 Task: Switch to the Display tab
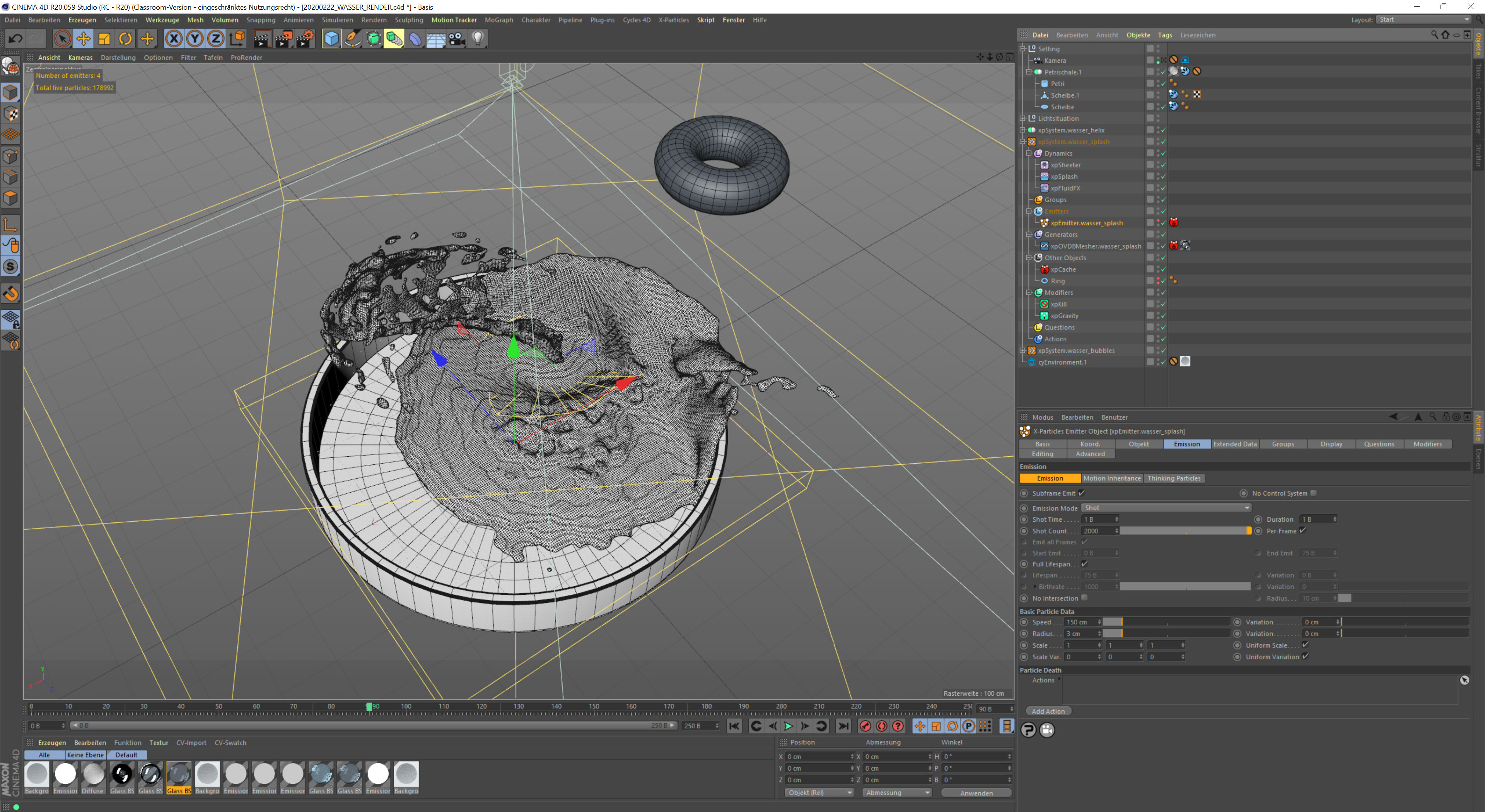tap(1331, 444)
